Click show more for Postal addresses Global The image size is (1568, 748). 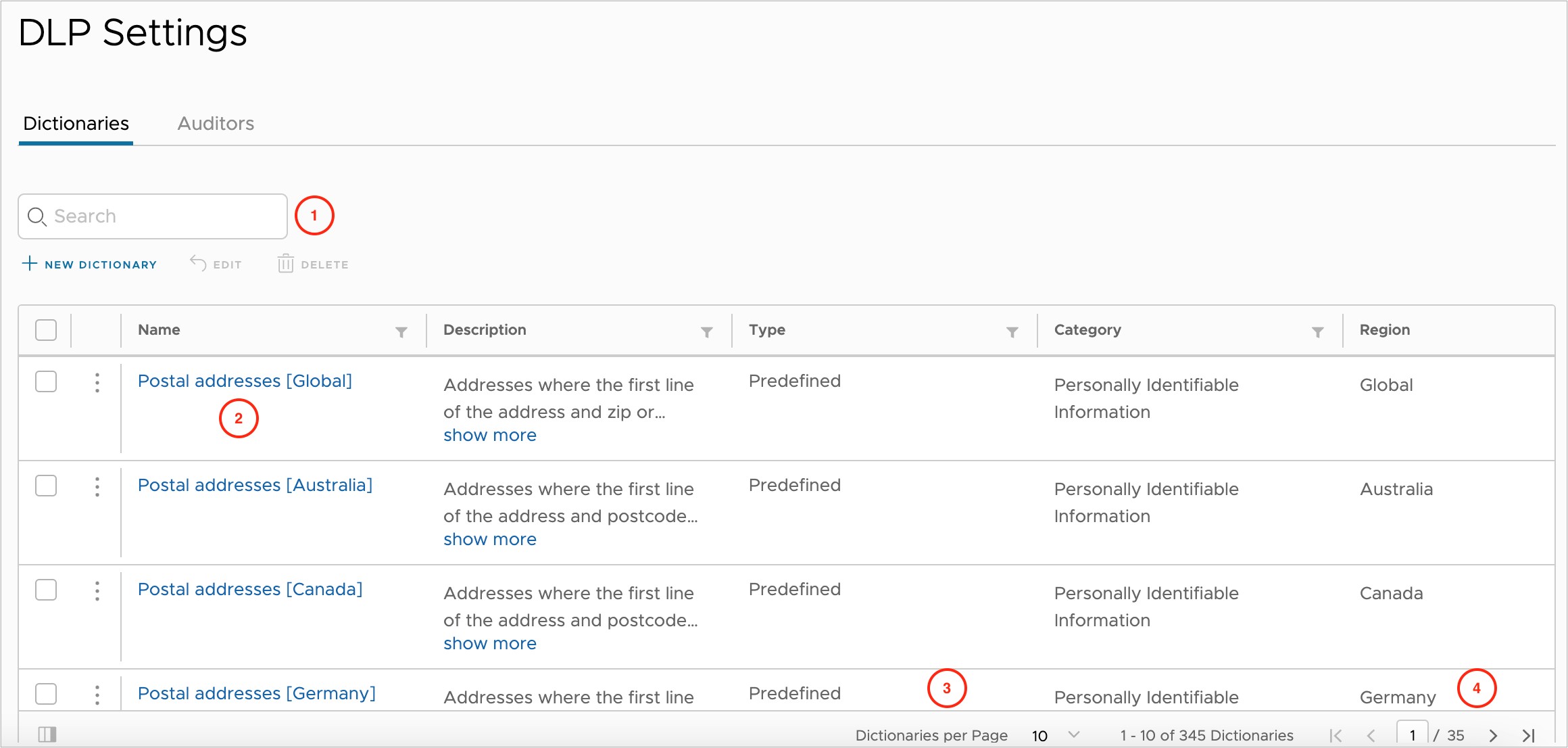[489, 434]
